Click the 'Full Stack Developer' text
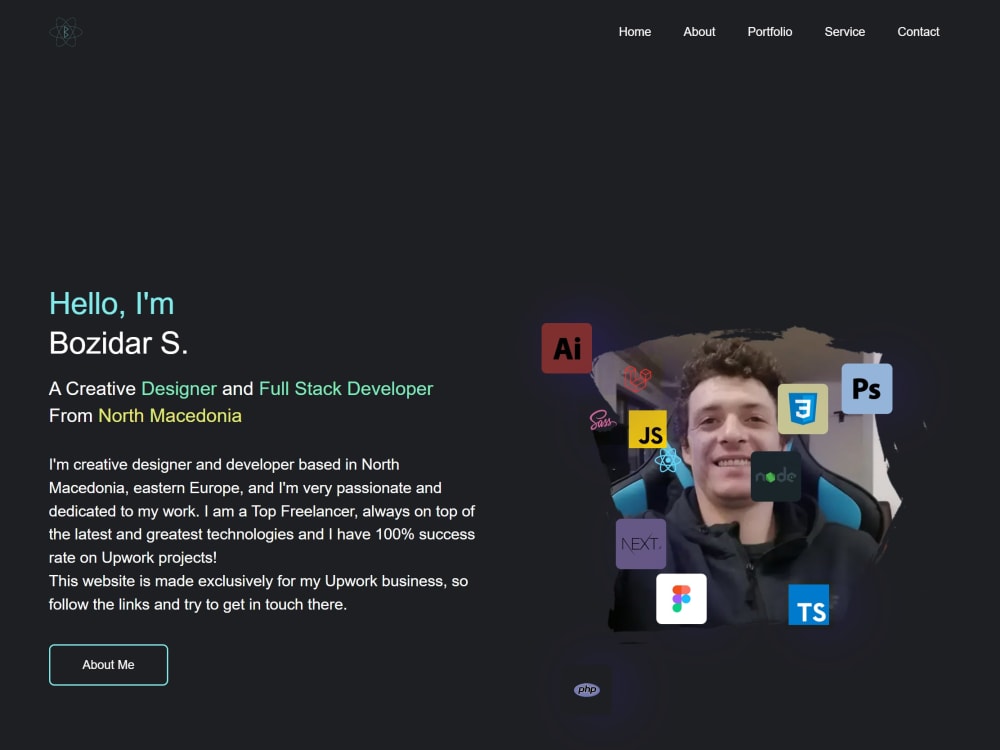The width and height of the screenshot is (1000, 750). point(346,389)
